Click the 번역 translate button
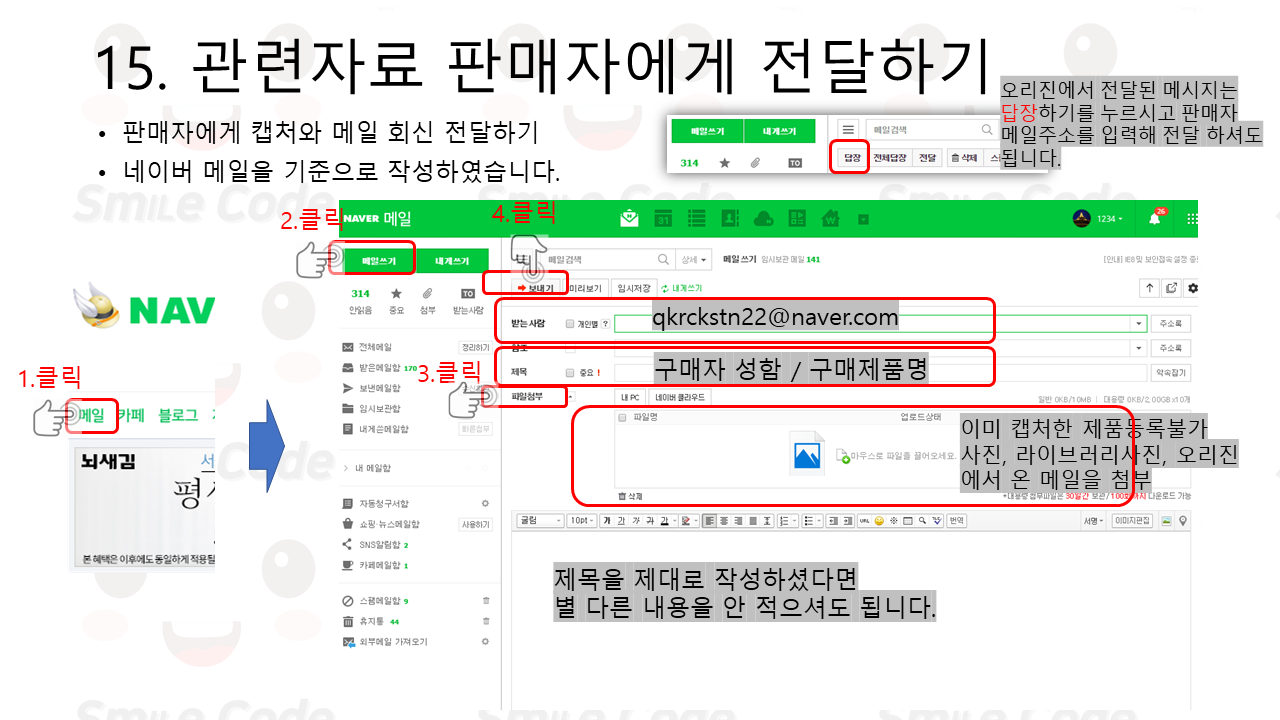This screenshot has height=720, width=1280. pos(956,520)
